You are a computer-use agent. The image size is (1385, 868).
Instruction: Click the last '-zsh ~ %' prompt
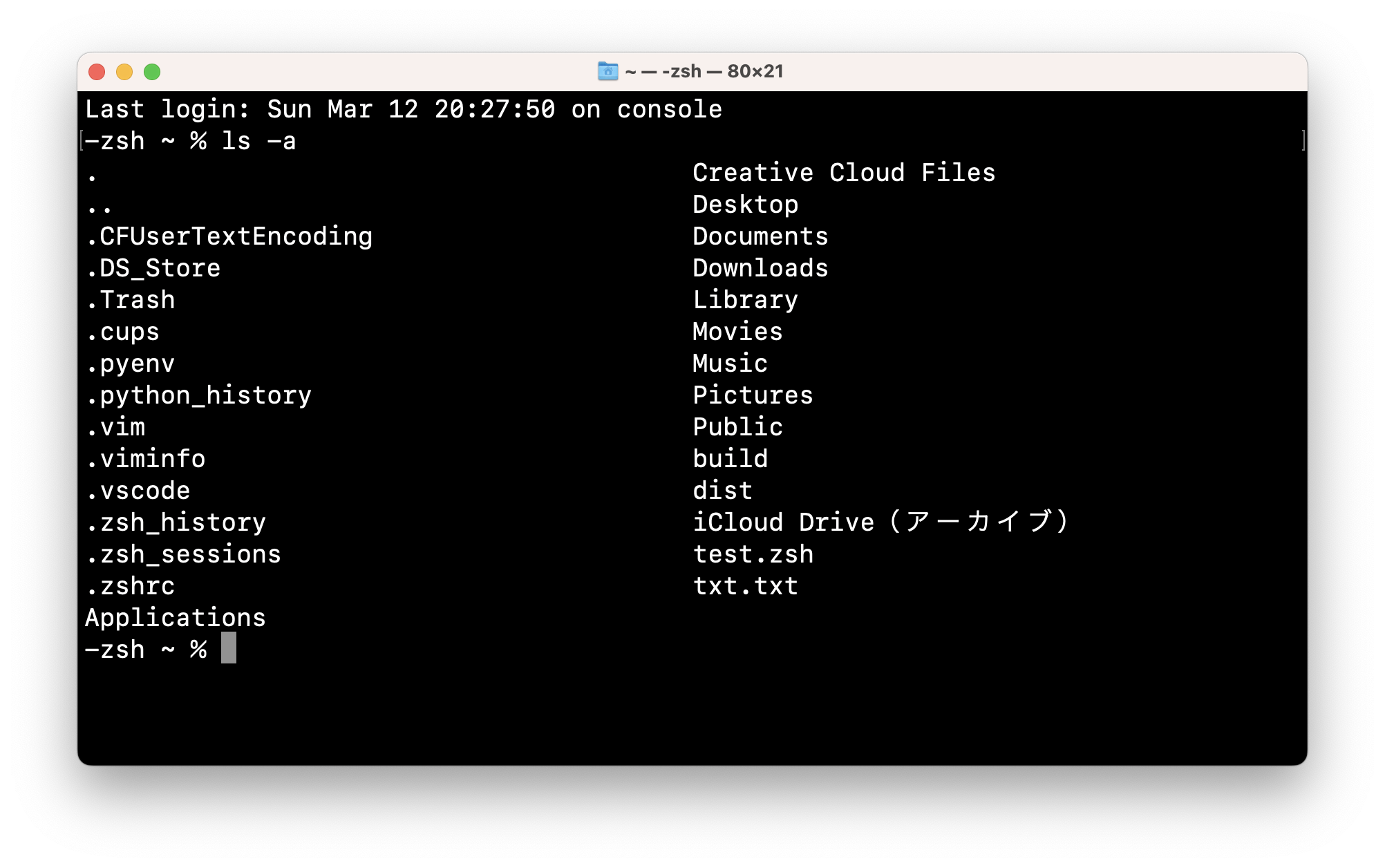pyautogui.click(x=146, y=650)
